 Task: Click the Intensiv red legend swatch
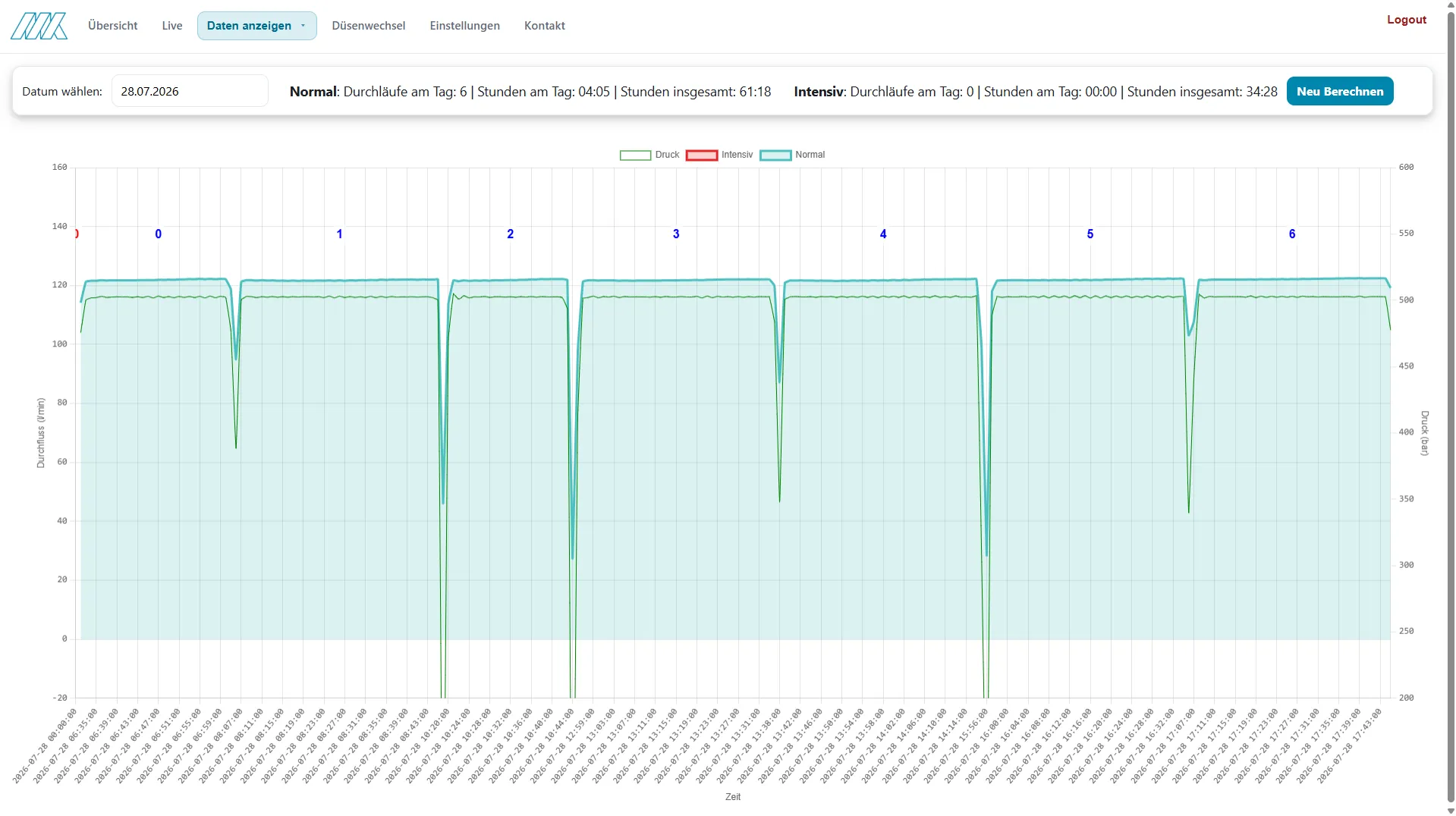(x=701, y=155)
